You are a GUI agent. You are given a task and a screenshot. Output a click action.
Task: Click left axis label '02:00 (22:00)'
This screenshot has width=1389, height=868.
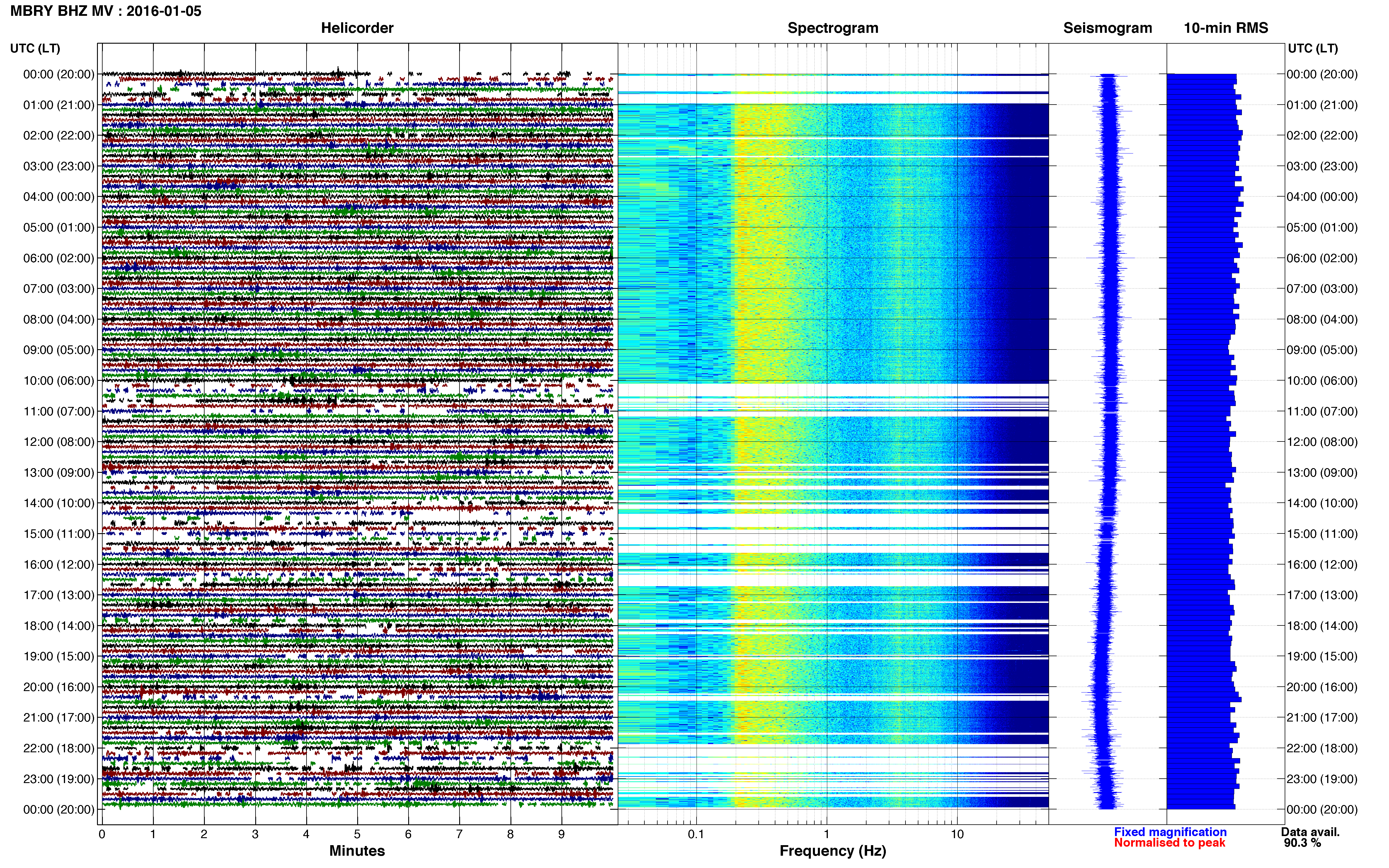tap(59, 135)
